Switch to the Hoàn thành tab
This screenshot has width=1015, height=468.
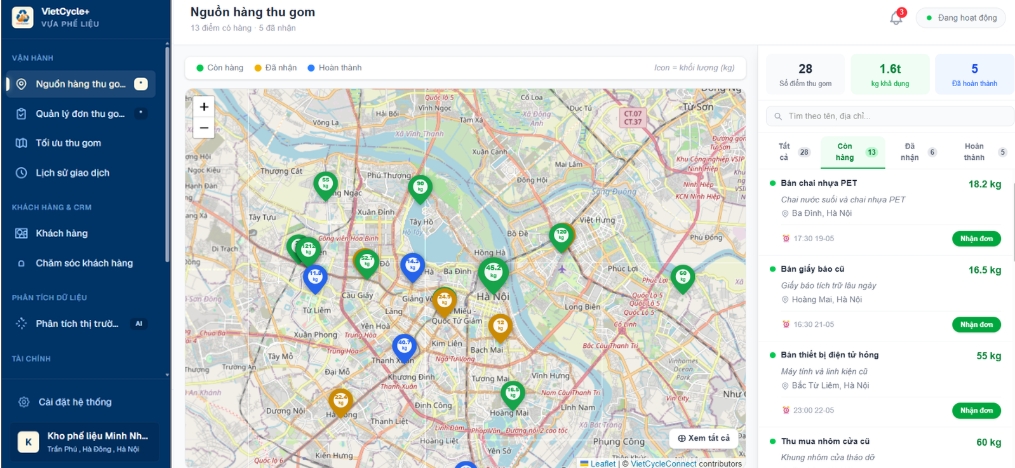tap(979, 152)
